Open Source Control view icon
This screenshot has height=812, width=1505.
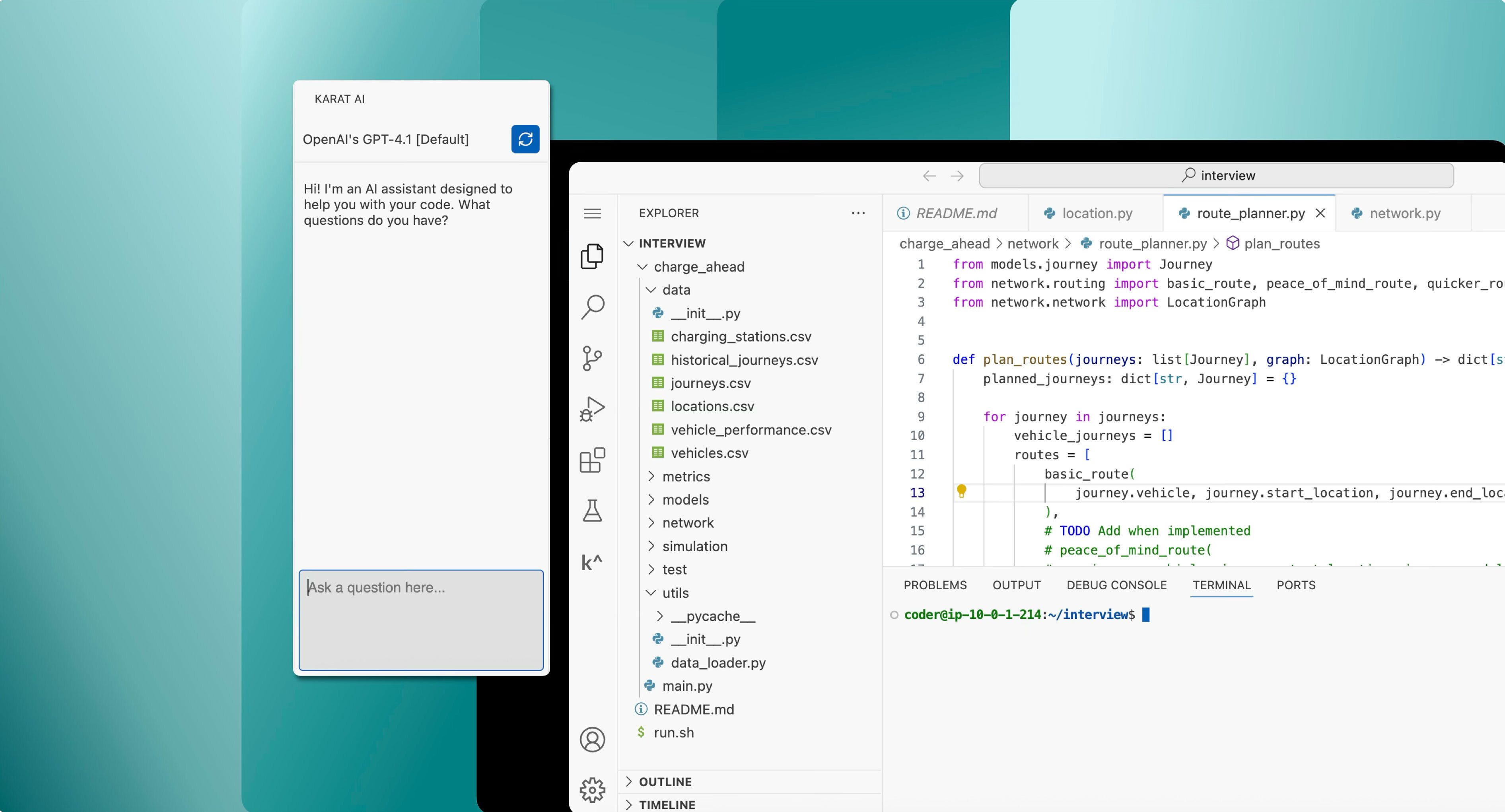[593, 358]
